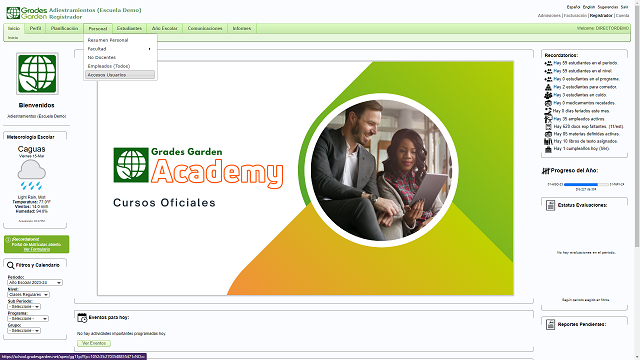
Task: Click the icon for libros de texto asignados
Action: click(548, 141)
